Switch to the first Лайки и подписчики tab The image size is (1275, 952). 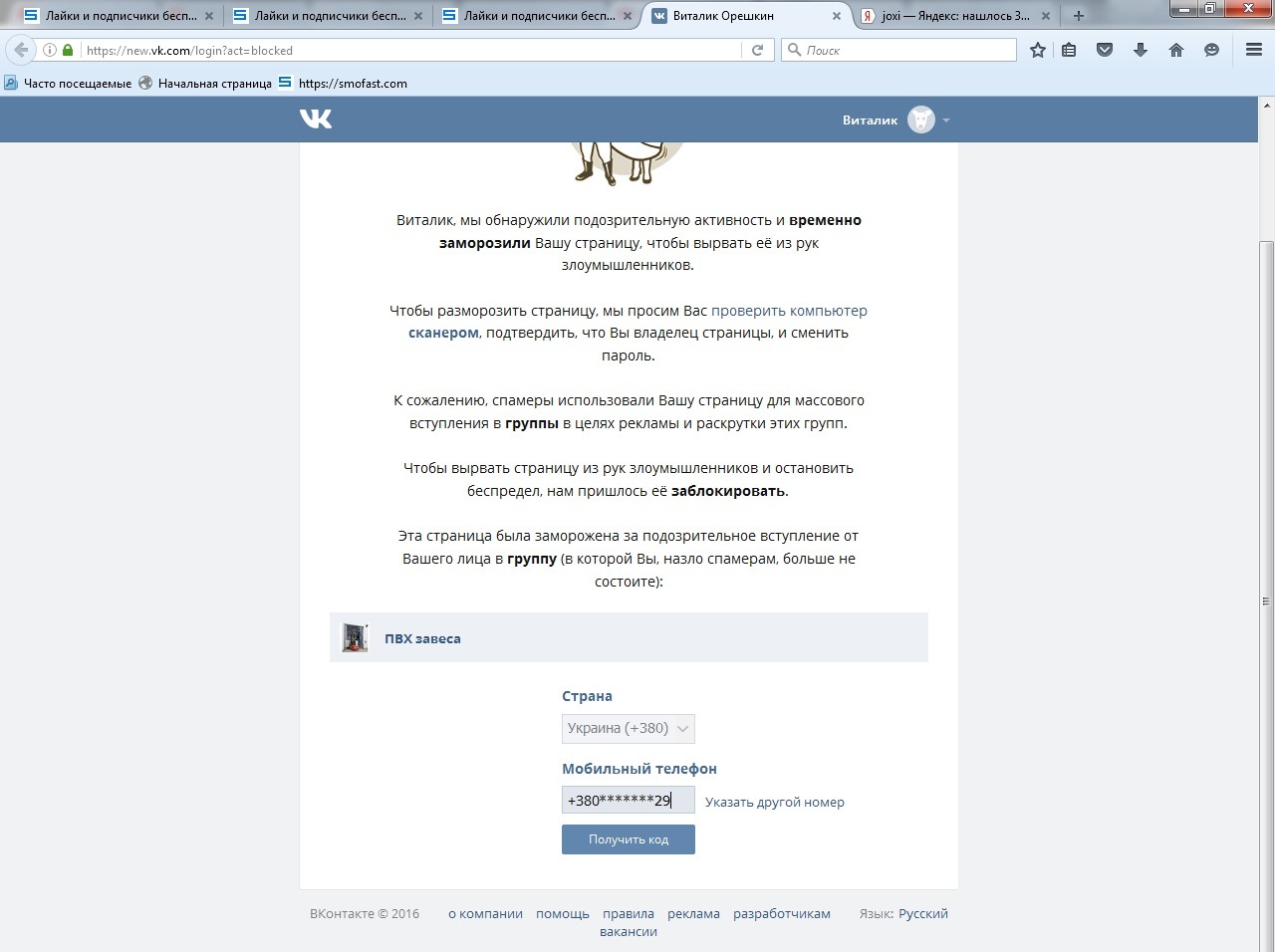[120, 16]
